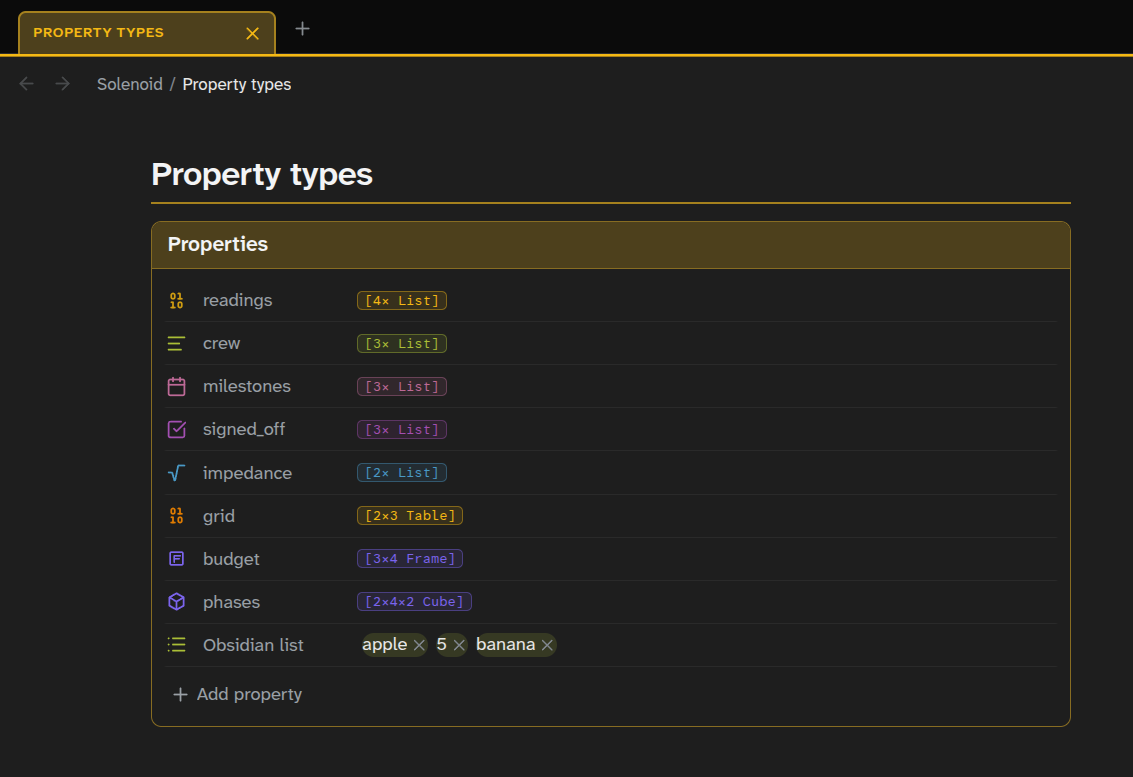Click the number type icon beside grid
This screenshot has width=1133, height=777.
click(176, 515)
